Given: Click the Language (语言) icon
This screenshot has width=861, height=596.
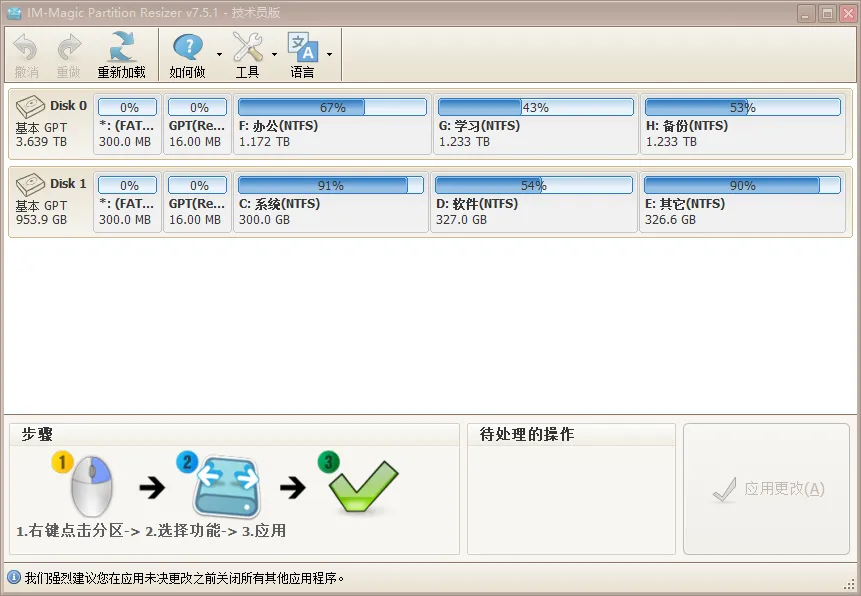Looking at the screenshot, I should point(302,47).
